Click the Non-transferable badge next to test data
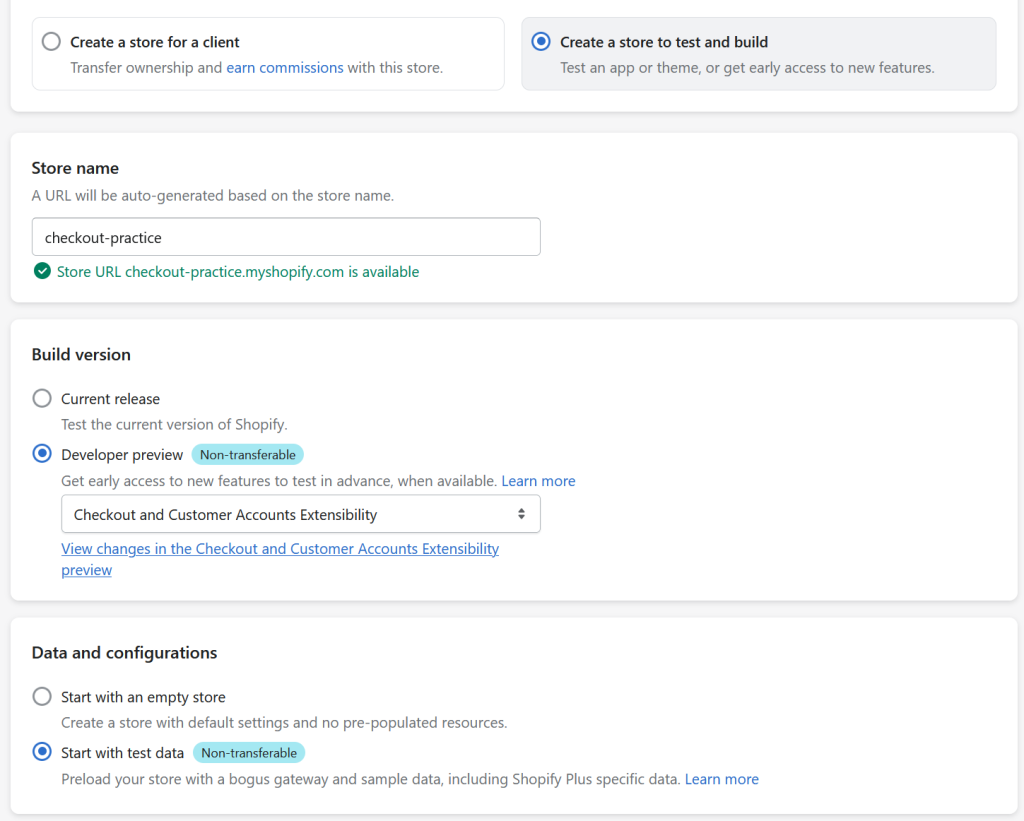 pyautogui.click(x=248, y=753)
